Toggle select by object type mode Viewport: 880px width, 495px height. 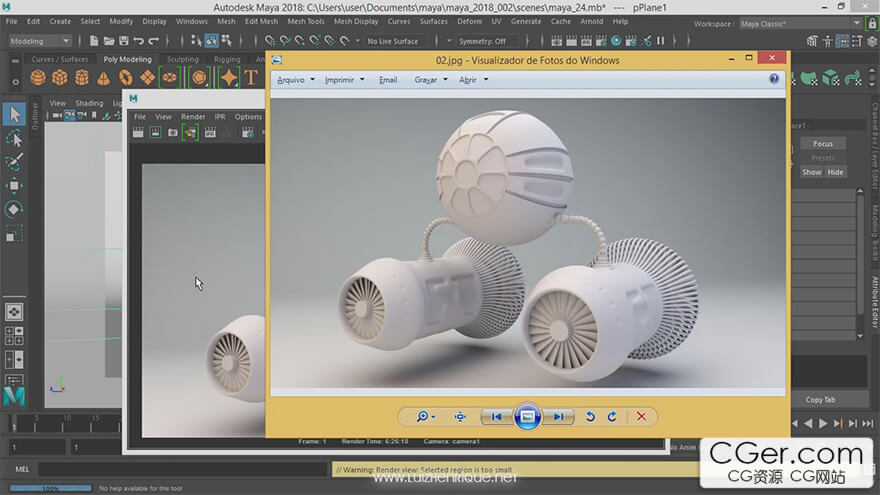coord(212,40)
